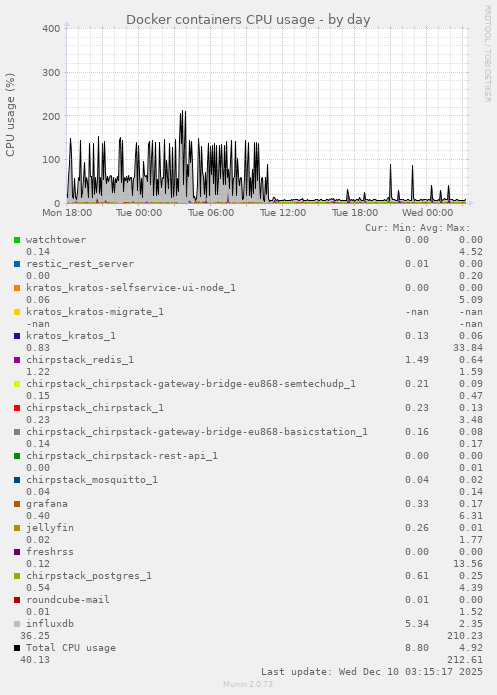The width and height of the screenshot is (497, 695).
Task: Click the 400 y-axis tick label
Action: point(51,28)
